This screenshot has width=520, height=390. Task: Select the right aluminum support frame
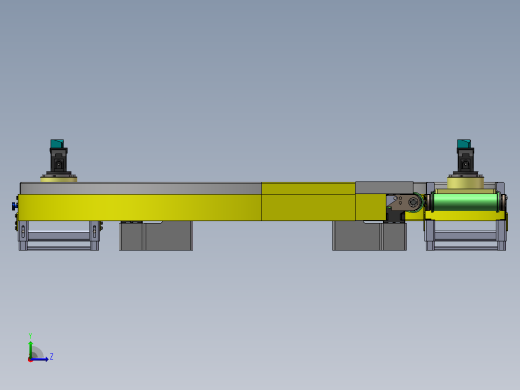466,236
